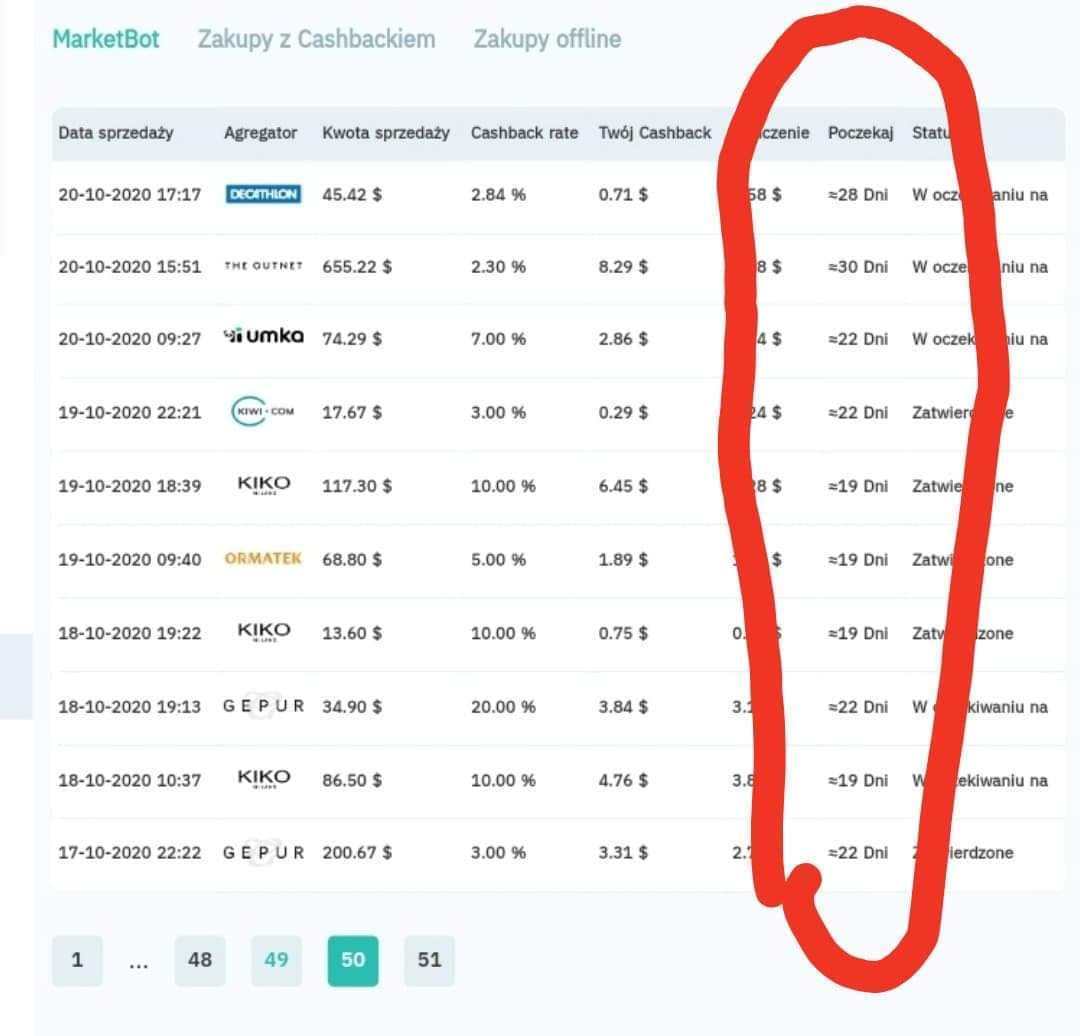This screenshot has height=1036, width=1080.
Task: Open page 49 of the results
Action: [276, 960]
